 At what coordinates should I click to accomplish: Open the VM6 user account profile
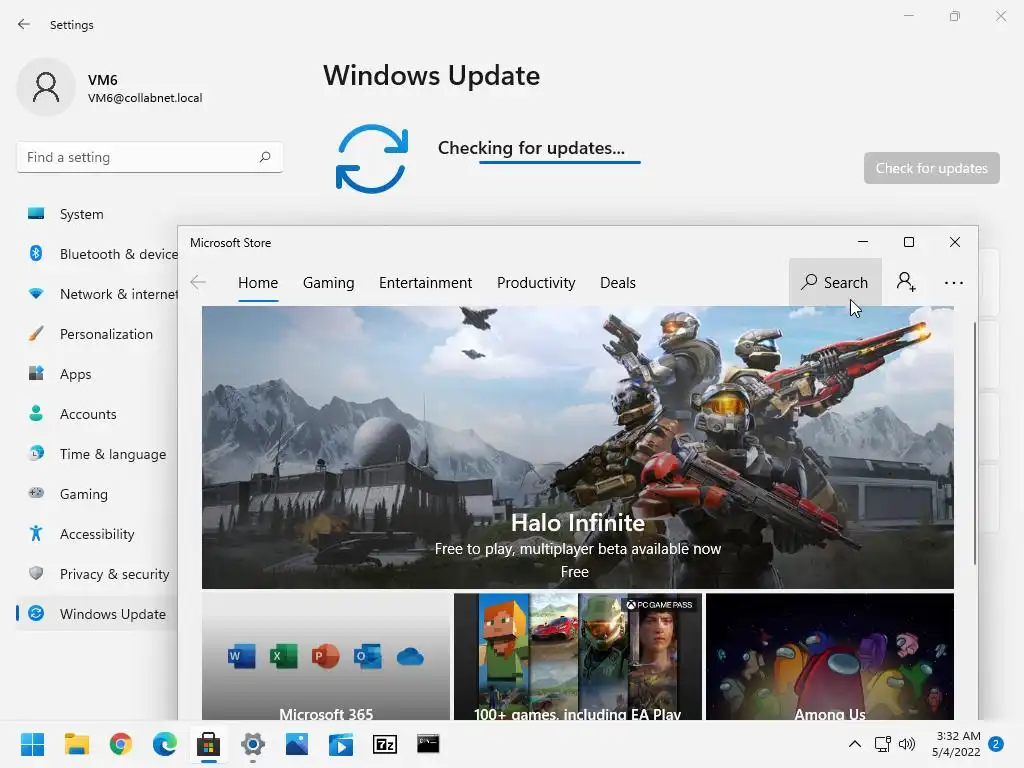tap(110, 88)
